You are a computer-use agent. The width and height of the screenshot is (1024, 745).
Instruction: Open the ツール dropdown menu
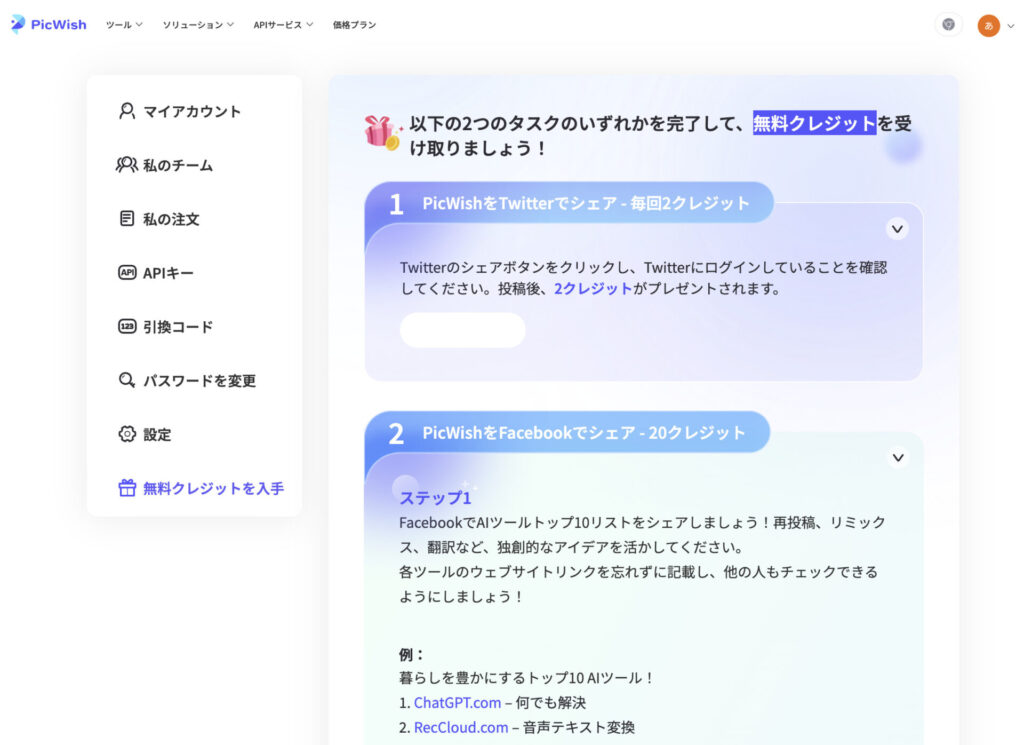124,25
